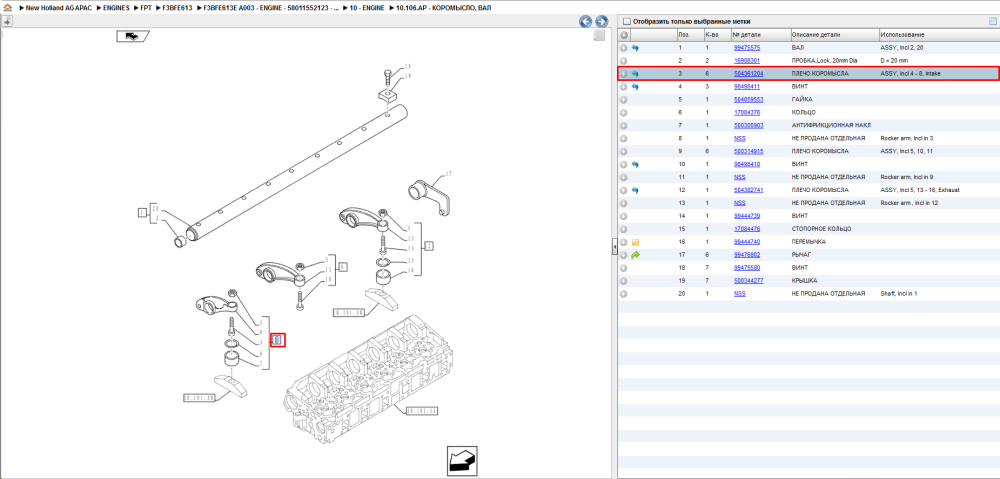Click reference label under the cylinder head drawing
This screenshot has width=1000, height=479.
[421, 411]
